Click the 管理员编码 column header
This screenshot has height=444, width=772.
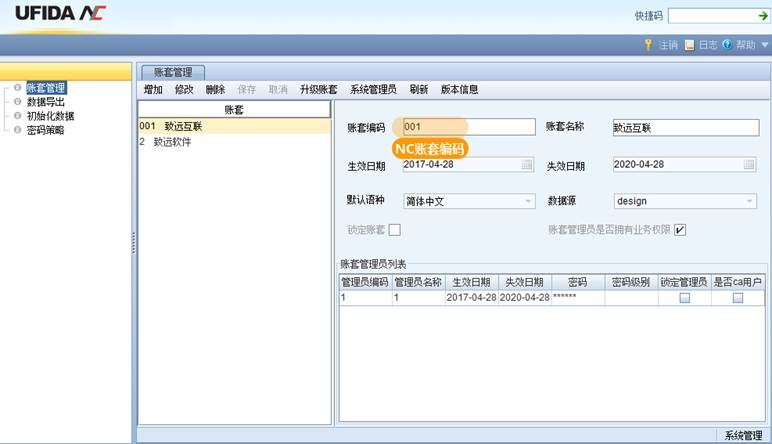(365, 282)
